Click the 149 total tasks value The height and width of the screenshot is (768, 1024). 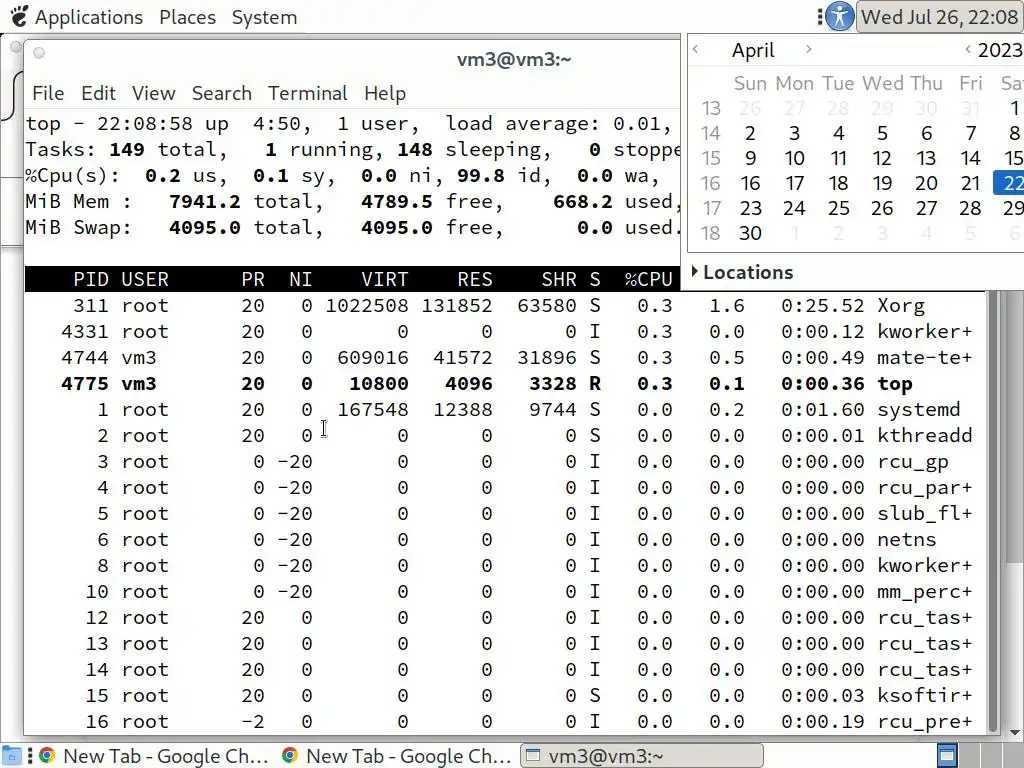127,150
